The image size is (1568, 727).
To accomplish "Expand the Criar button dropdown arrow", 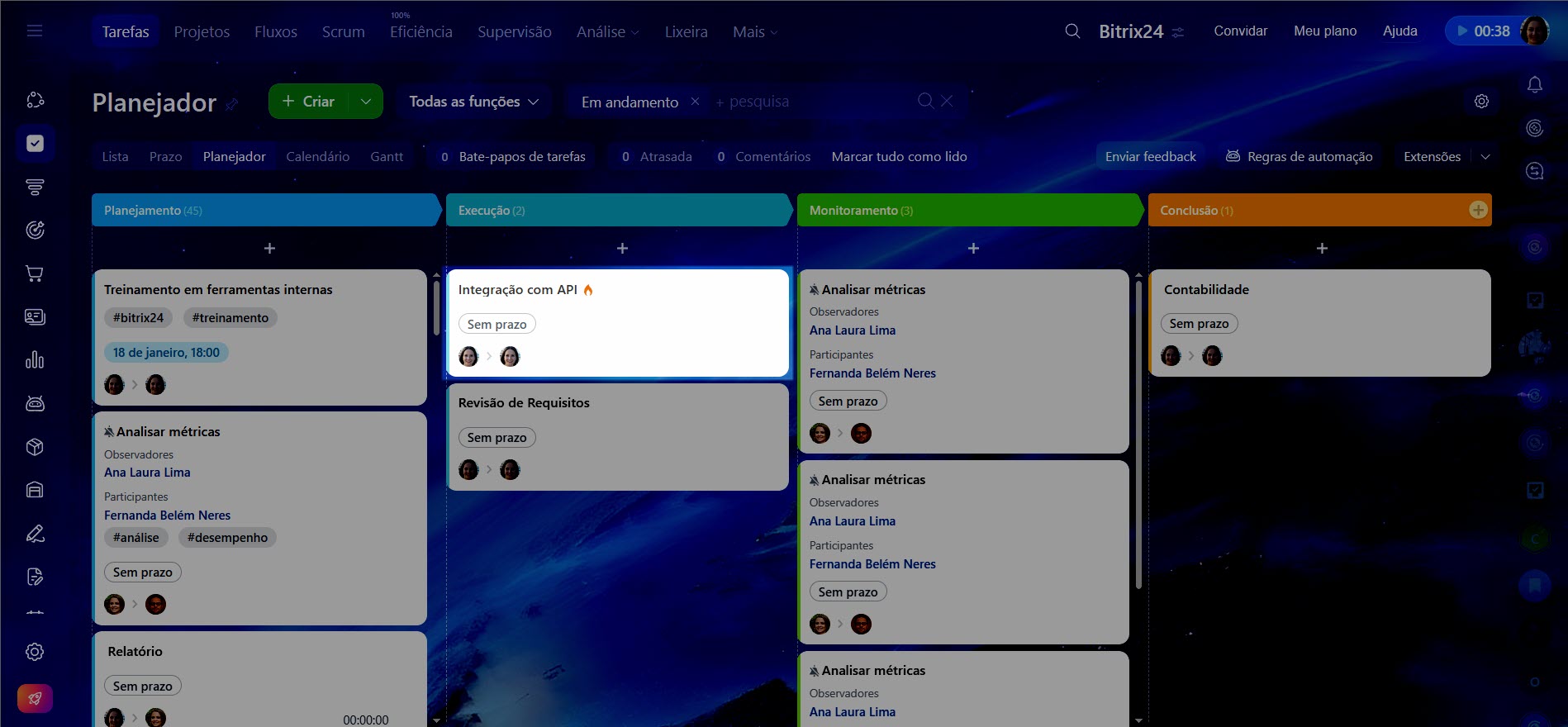I will (365, 101).
